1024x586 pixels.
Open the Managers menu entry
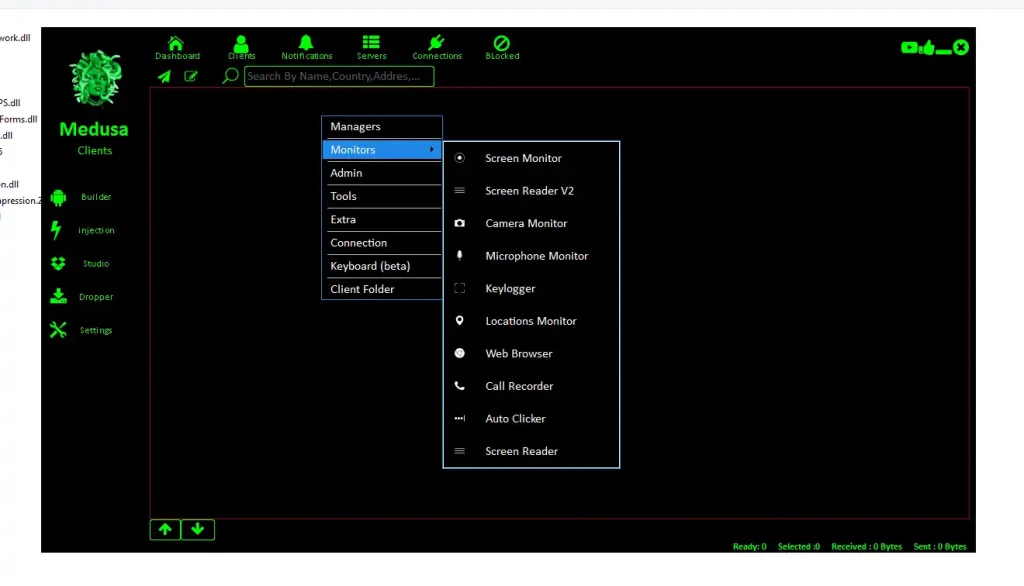[381, 126]
